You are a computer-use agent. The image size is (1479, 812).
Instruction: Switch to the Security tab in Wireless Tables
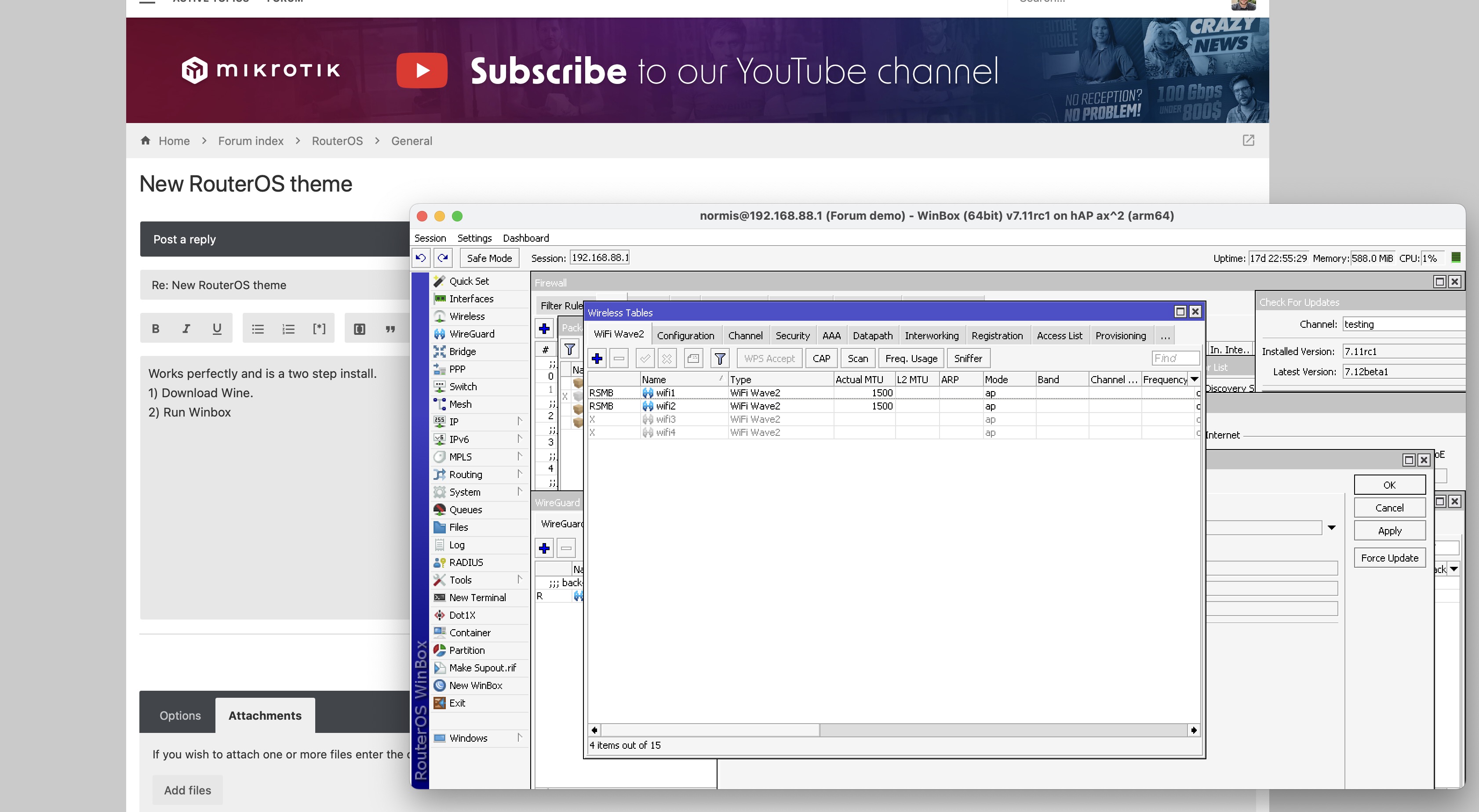click(x=792, y=335)
